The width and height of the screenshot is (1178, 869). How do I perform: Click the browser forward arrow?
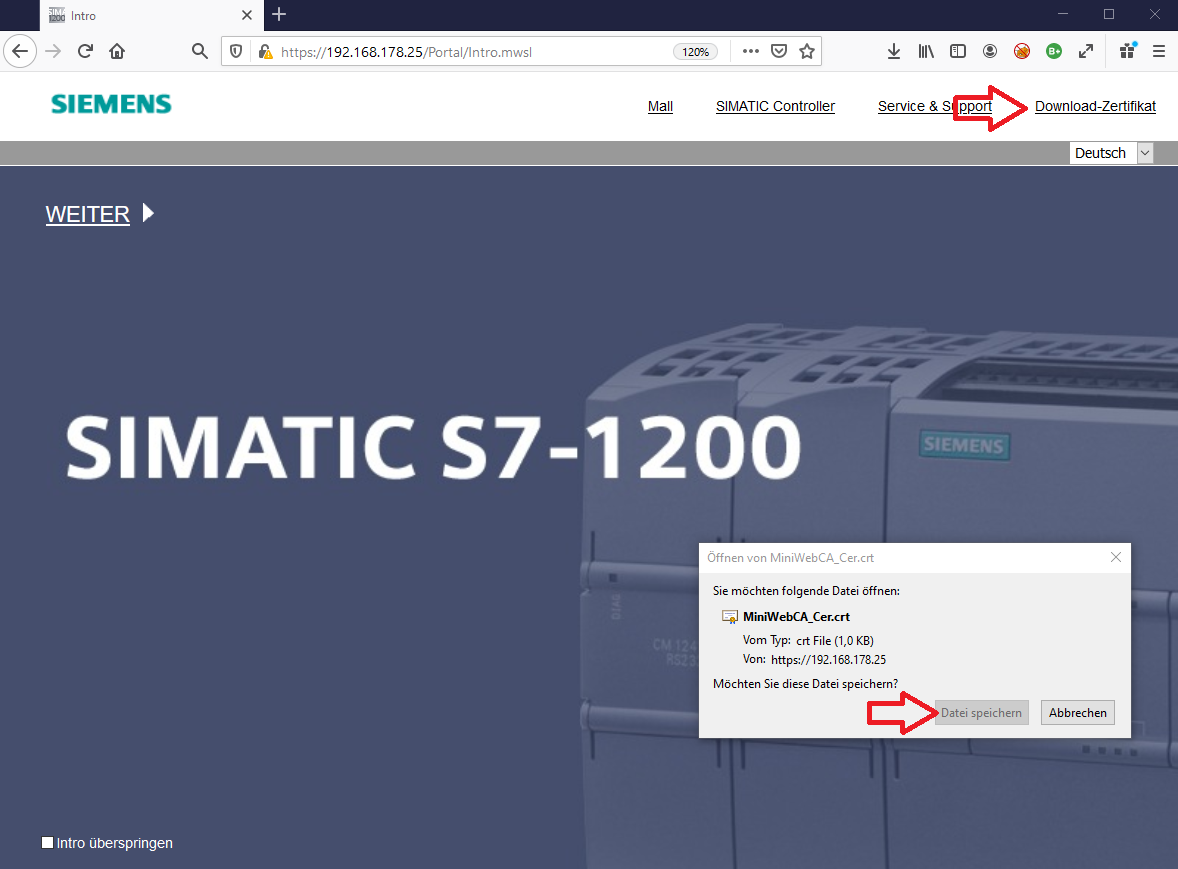pos(53,51)
